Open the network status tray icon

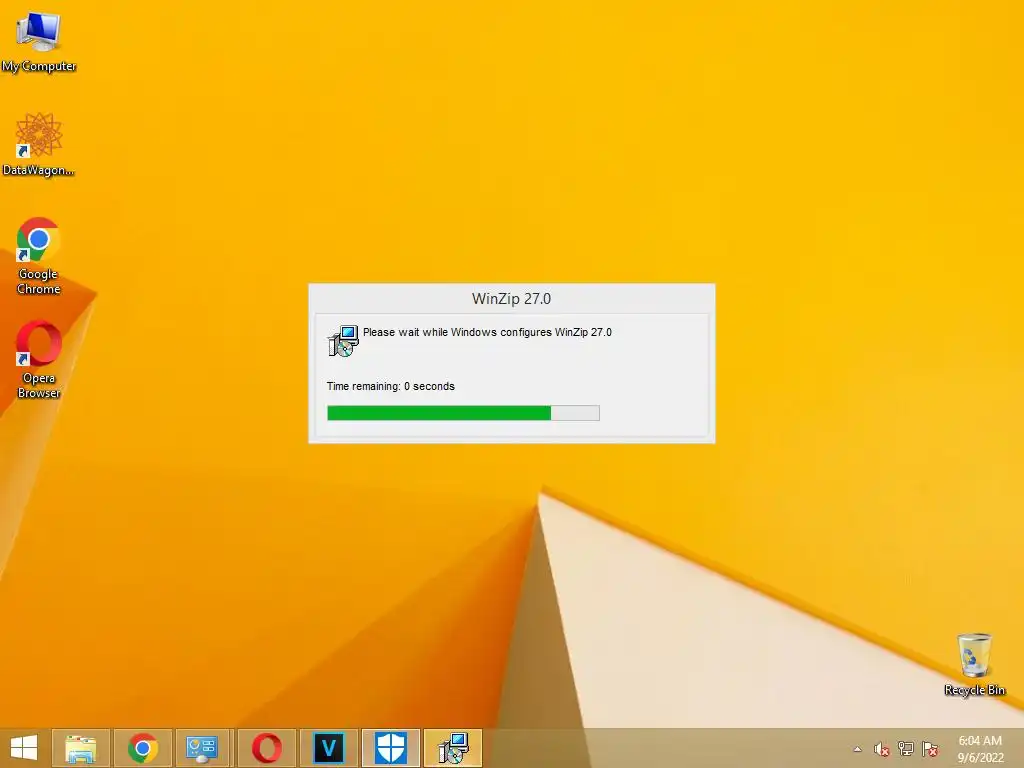(906, 749)
